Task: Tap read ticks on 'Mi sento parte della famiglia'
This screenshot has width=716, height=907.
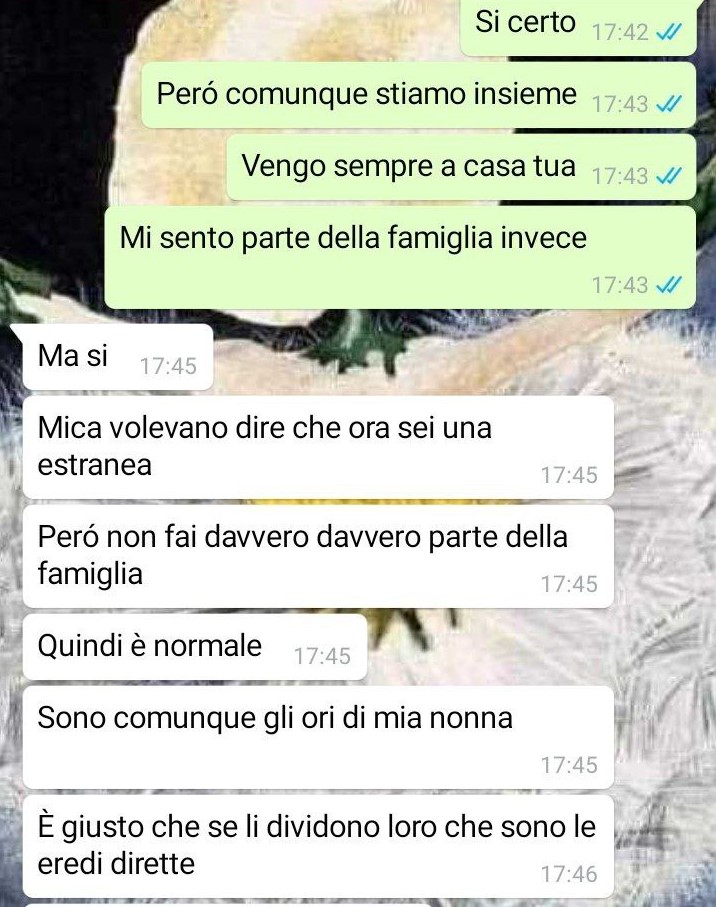Action: [669, 285]
